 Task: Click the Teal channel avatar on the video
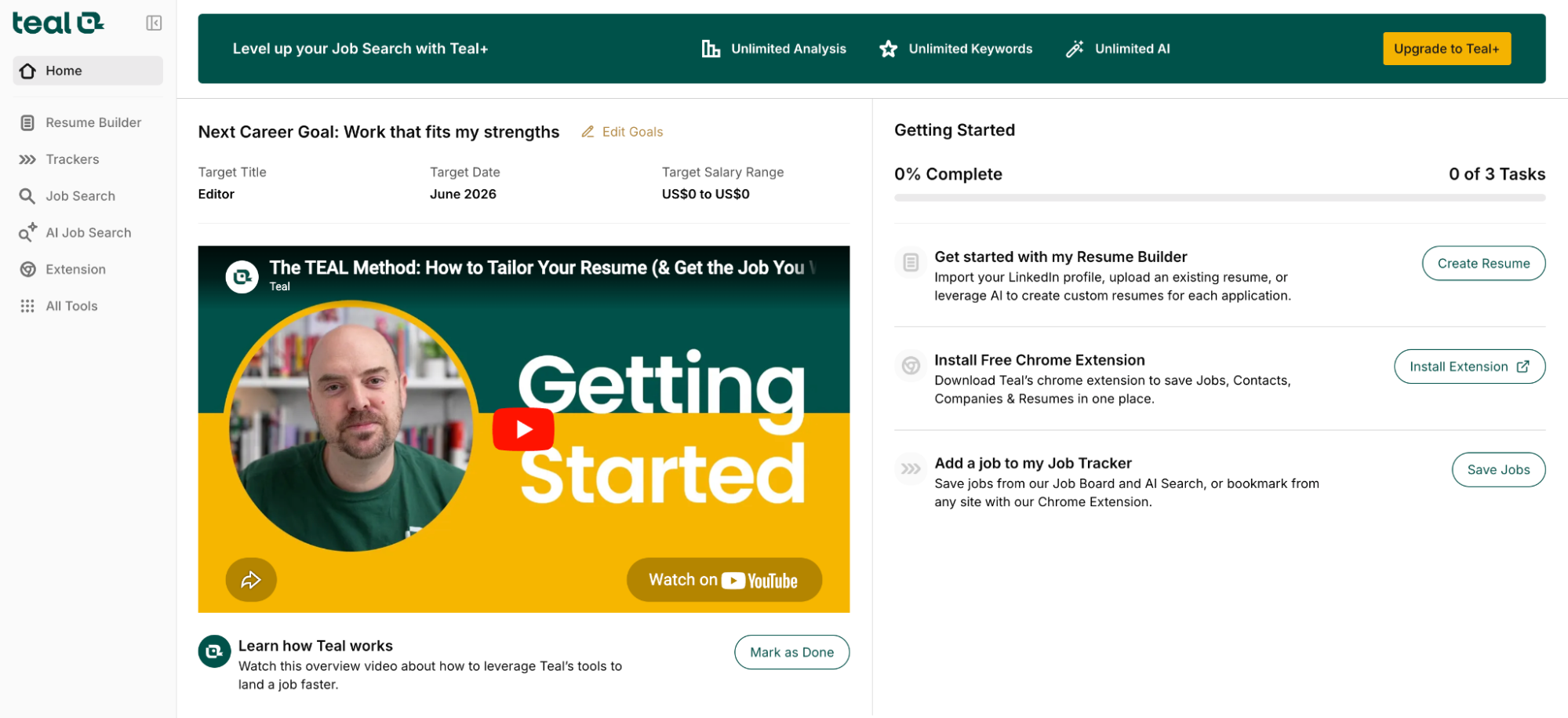(x=242, y=276)
